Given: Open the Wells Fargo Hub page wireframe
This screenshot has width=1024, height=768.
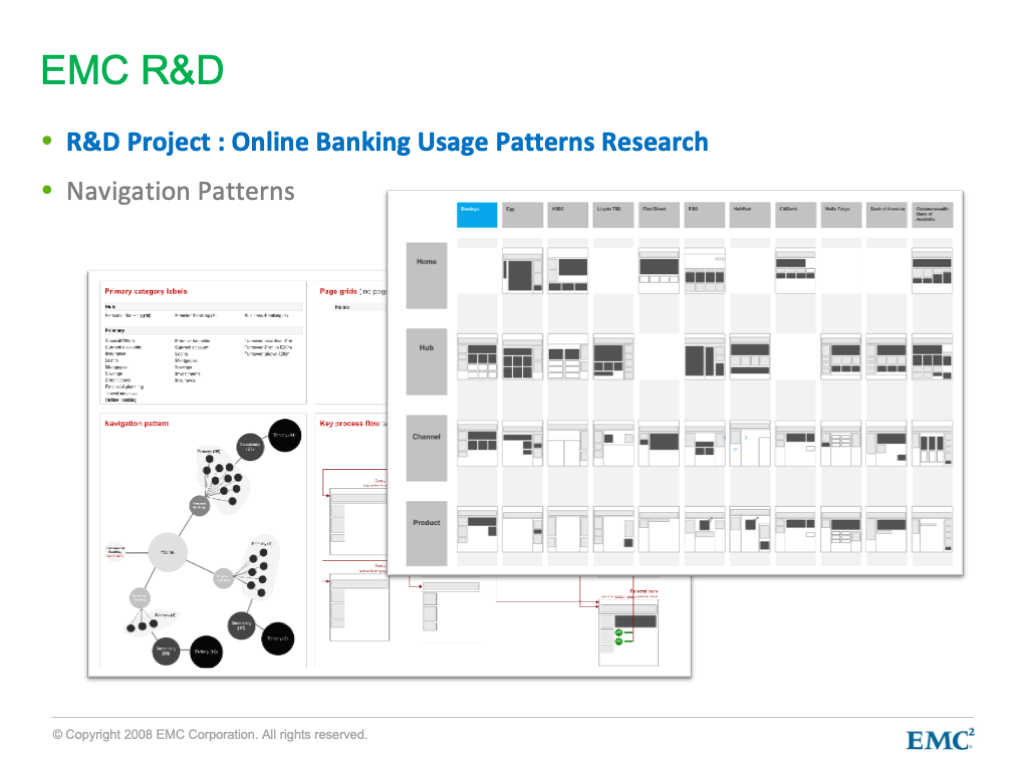Looking at the screenshot, I should (x=841, y=357).
